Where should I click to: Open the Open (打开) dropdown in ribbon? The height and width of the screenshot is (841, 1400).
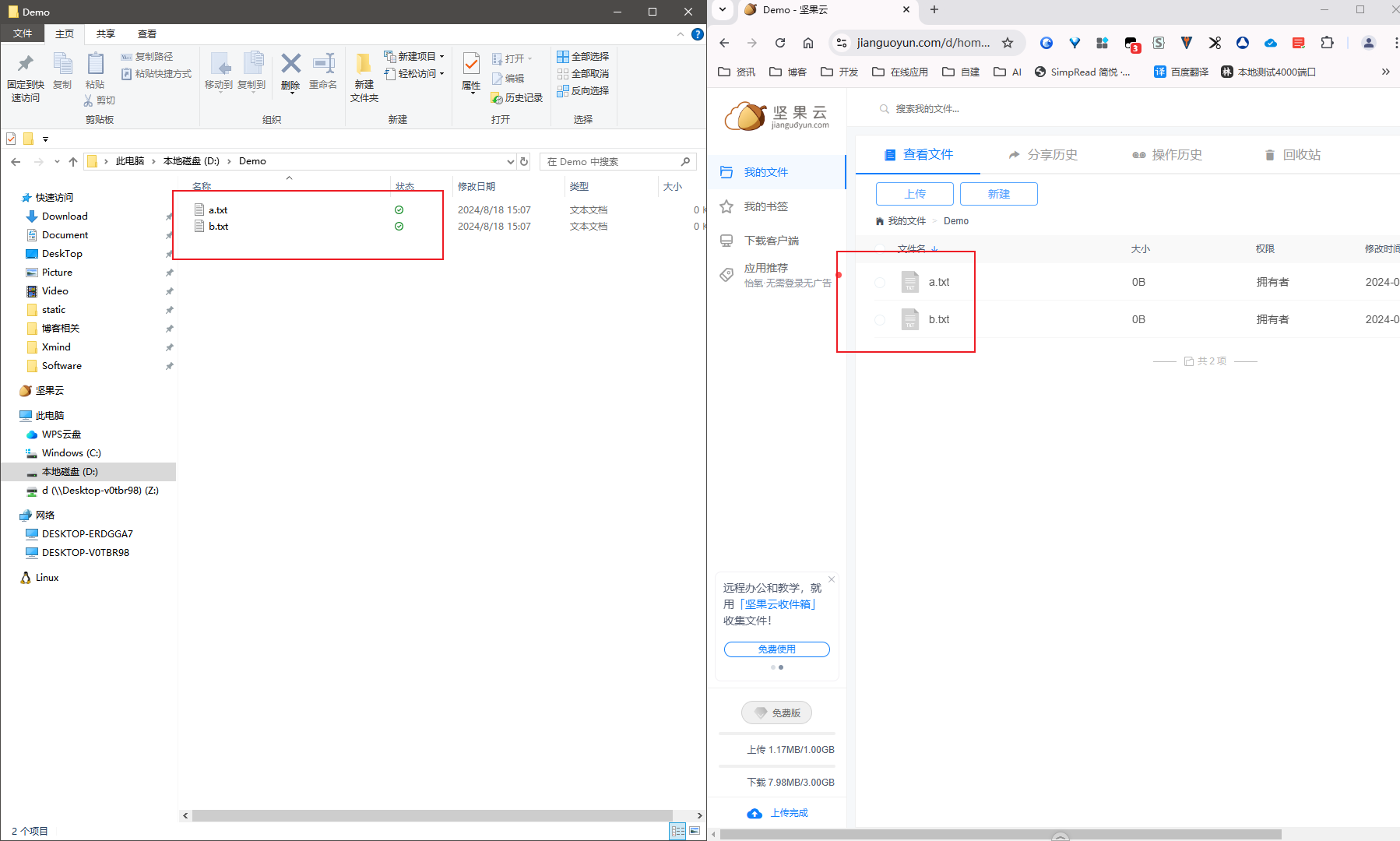tap(512, 59)
